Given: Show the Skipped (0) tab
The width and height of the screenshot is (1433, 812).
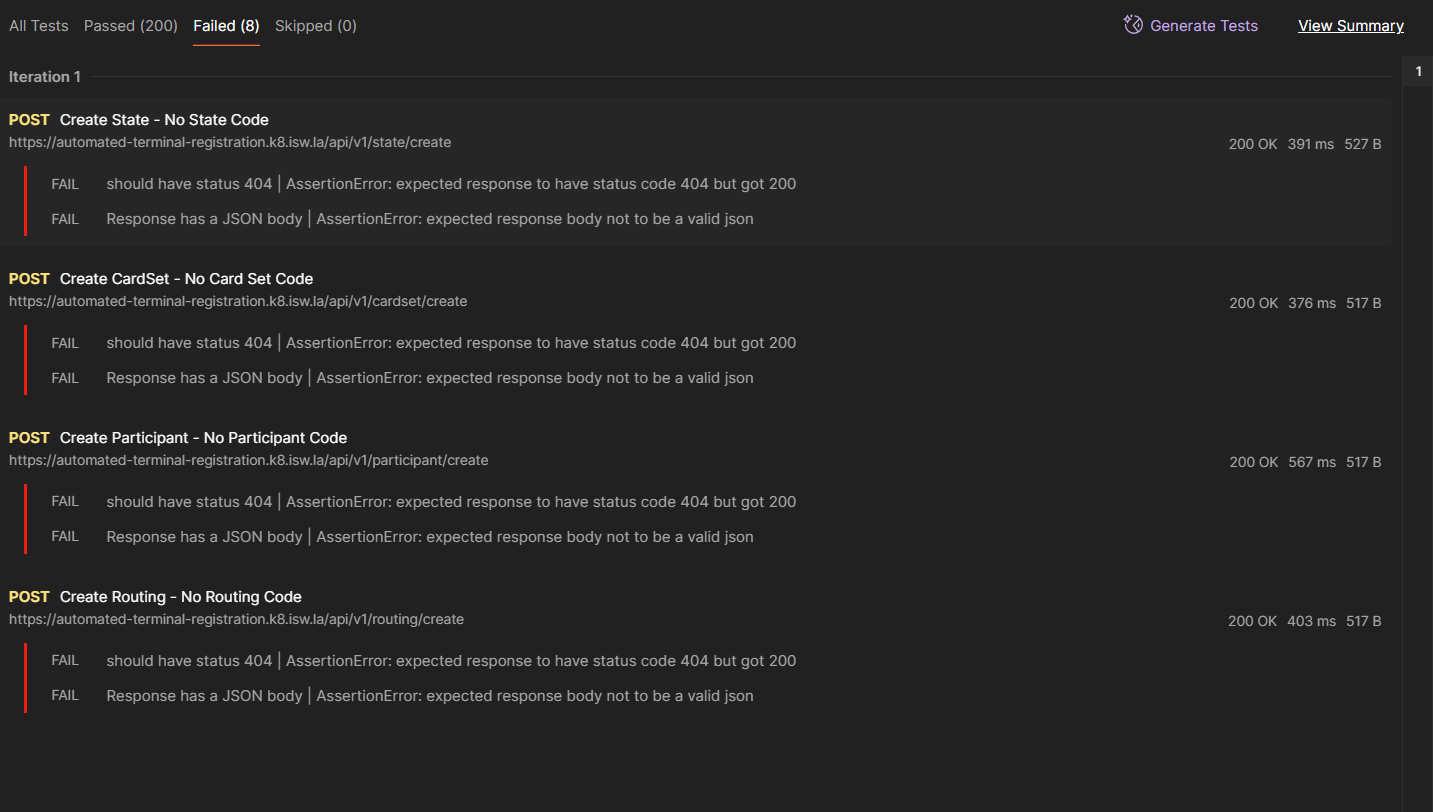Looking at the screenshot, I should (x=316, y=26).
